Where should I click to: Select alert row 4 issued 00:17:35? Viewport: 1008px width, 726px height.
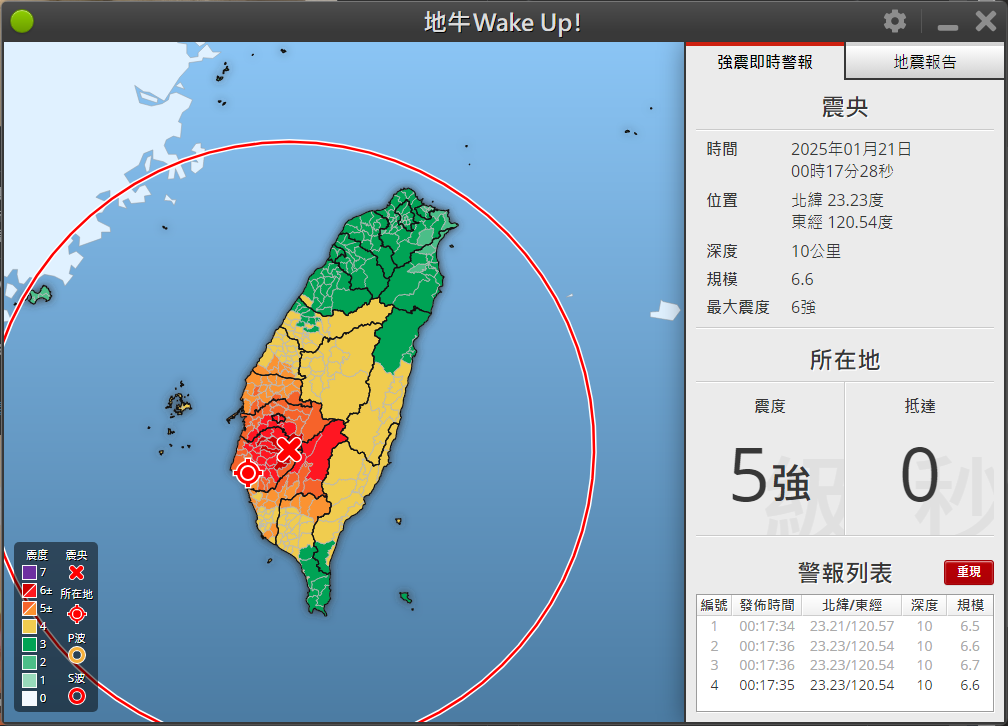pos(845,685)
